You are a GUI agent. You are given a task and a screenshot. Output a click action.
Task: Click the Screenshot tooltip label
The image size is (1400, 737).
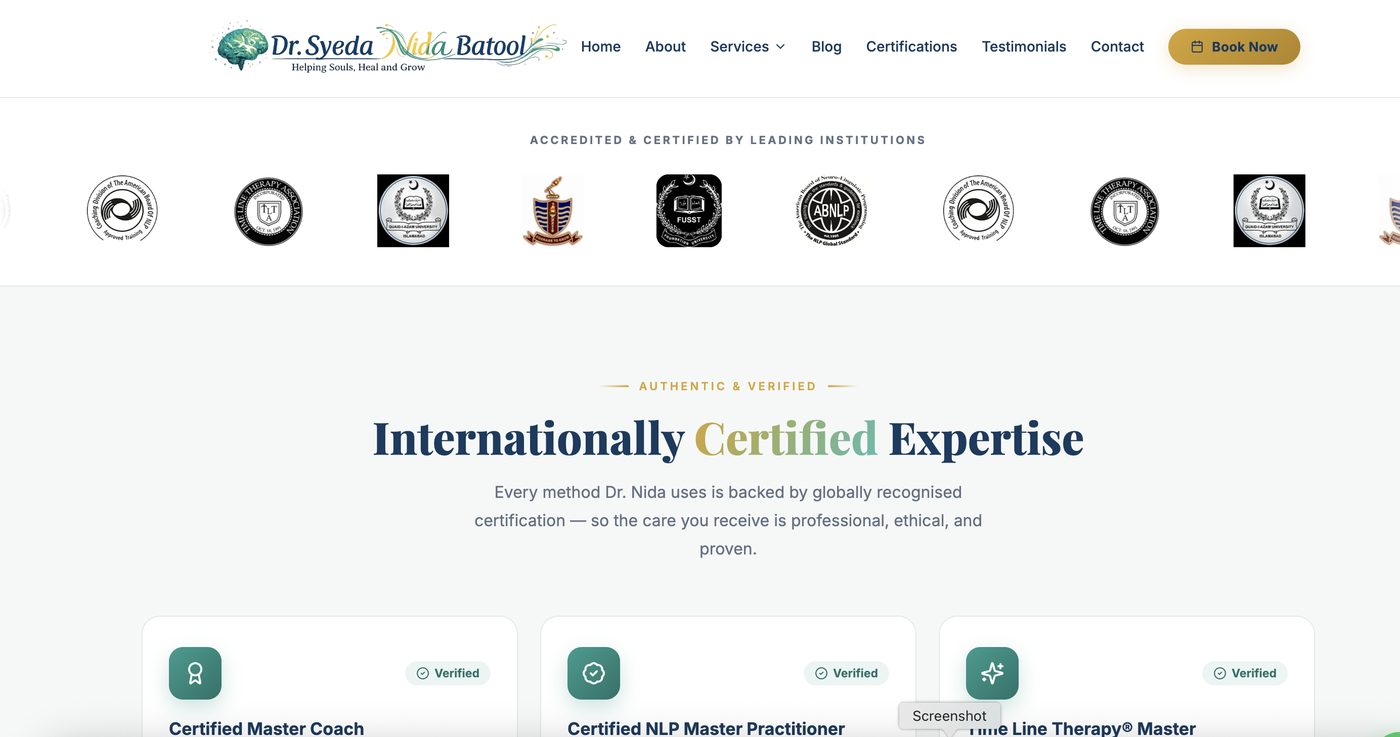949,716
